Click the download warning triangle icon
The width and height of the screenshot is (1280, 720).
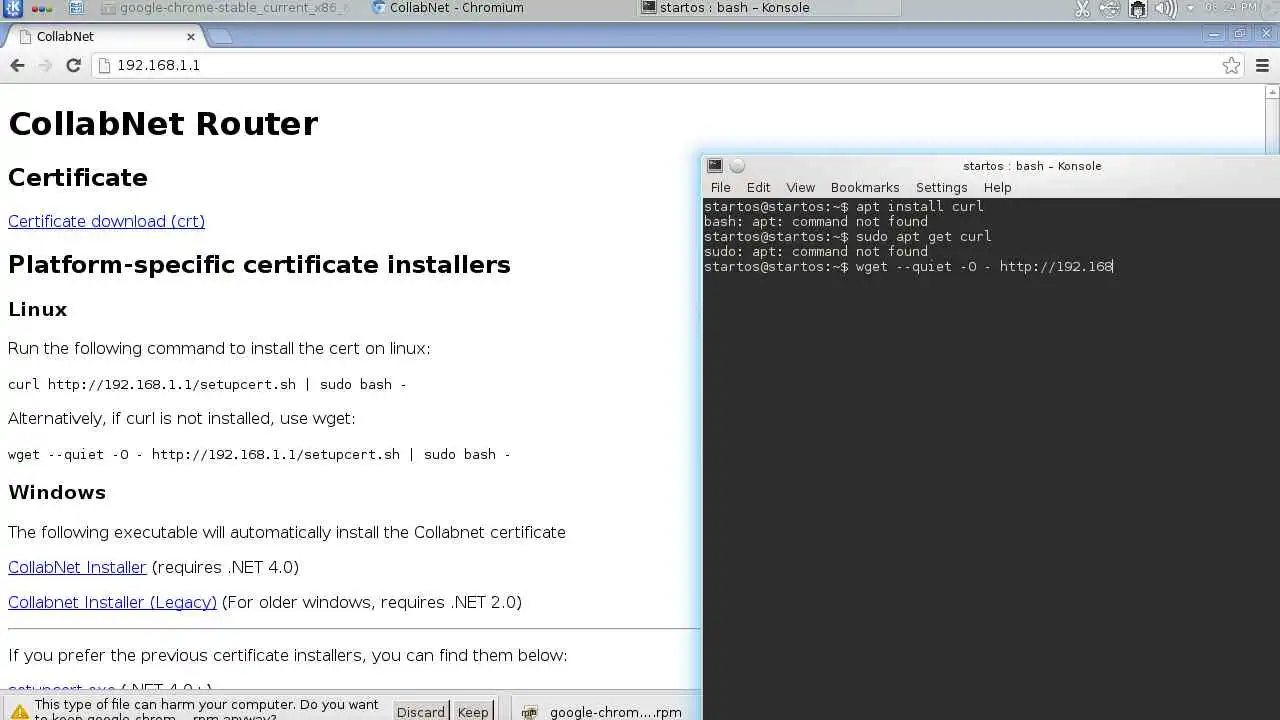(19, 712)
